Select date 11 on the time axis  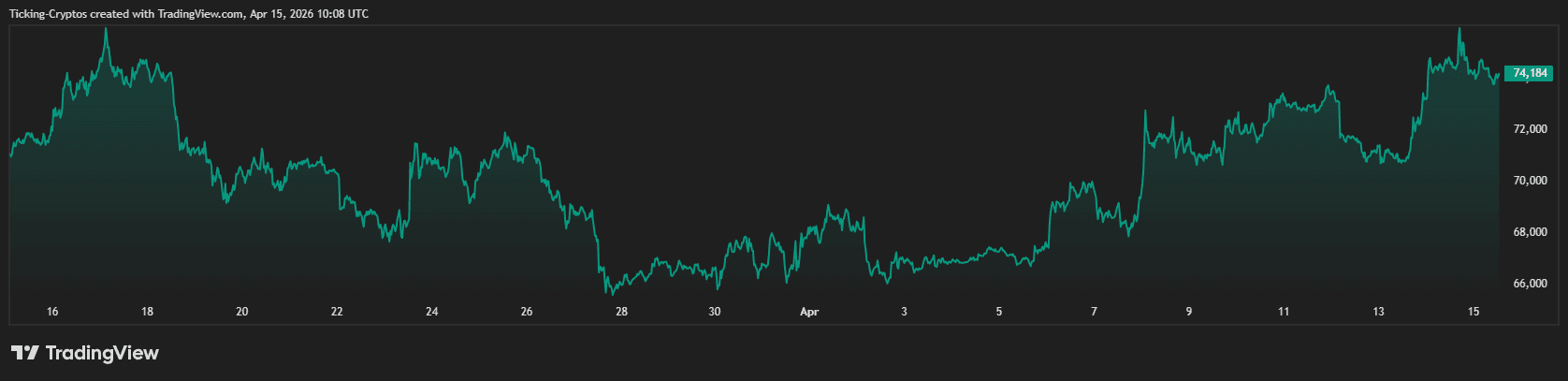[x=1284, y=312]
